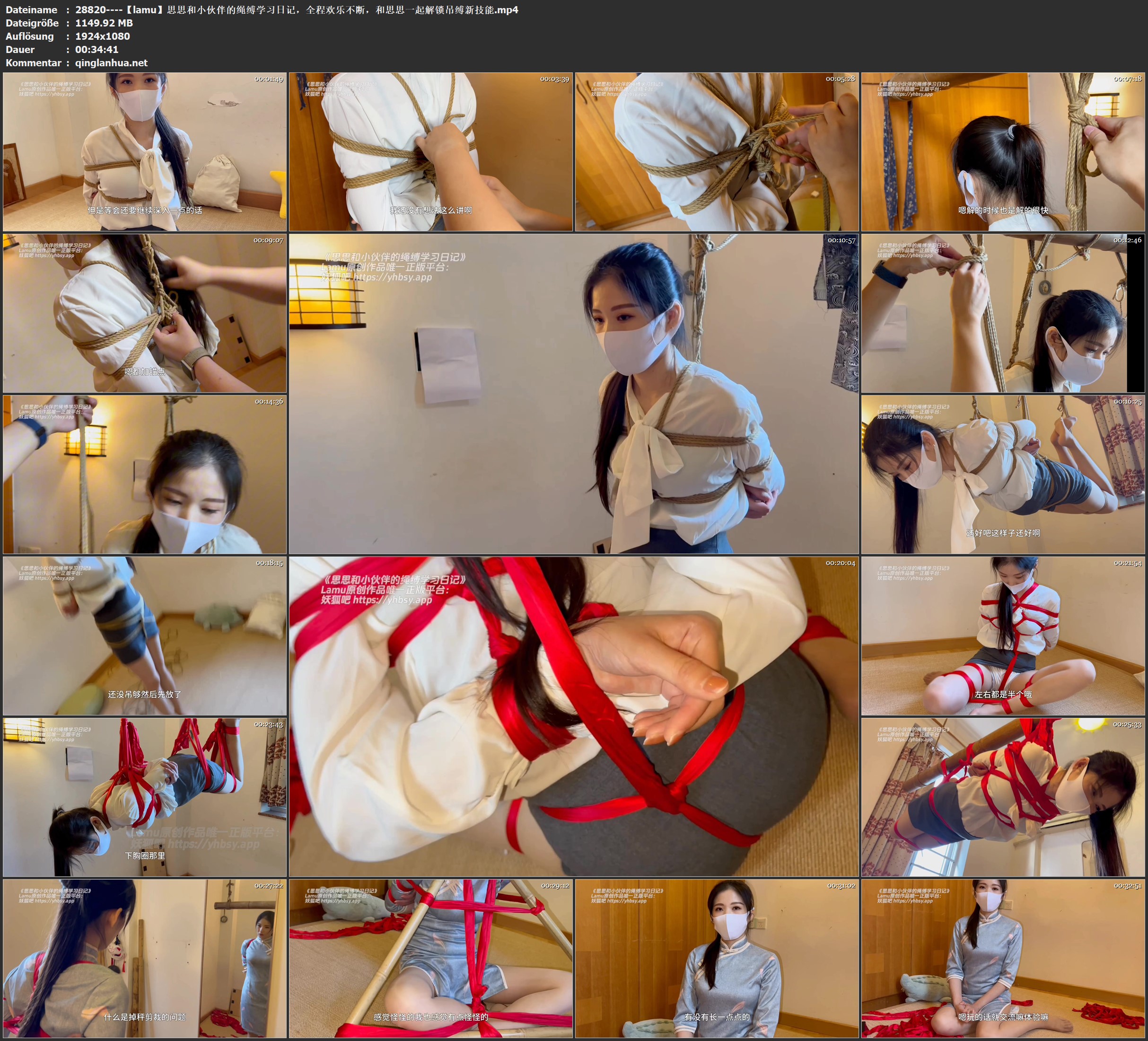Screen dimensions: 1148x1041
Task: Click the thumbnail timestamped 00:01:49
Action: pyautogui.click(x=145, y=151)
